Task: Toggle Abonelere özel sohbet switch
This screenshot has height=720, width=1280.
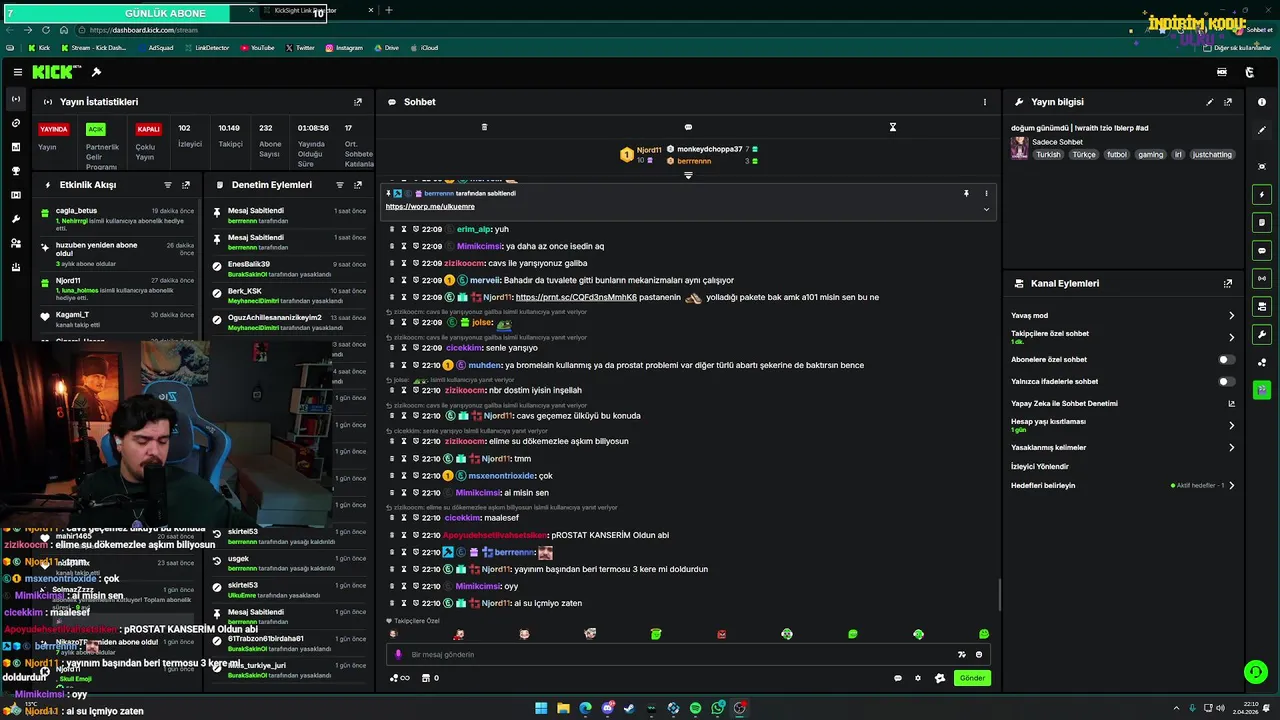Action: 1226,359
